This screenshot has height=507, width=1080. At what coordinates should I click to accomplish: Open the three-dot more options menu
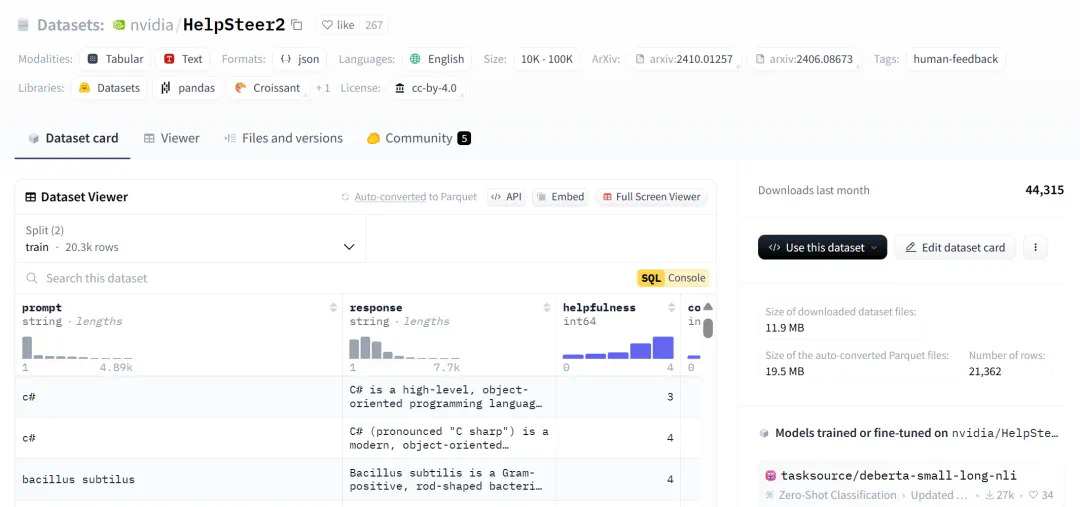coord(1035,248)
